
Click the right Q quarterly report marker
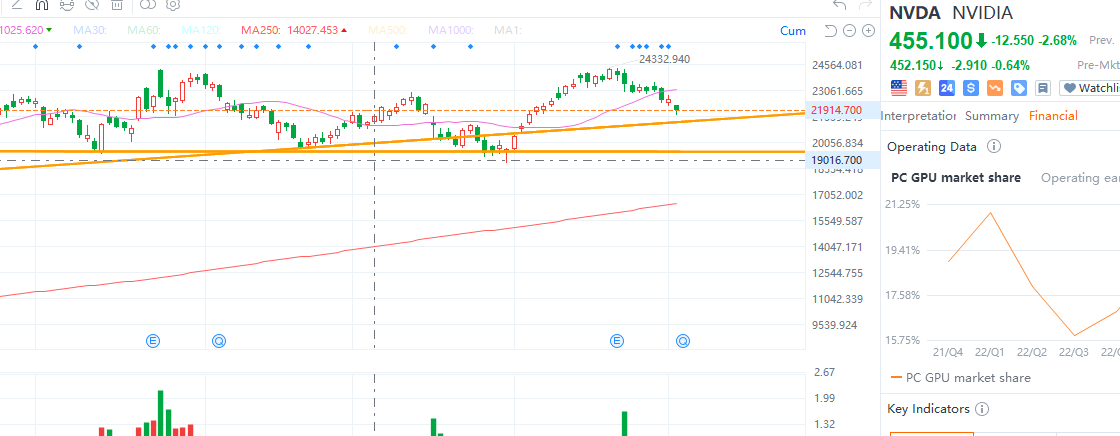coord(683,341)
